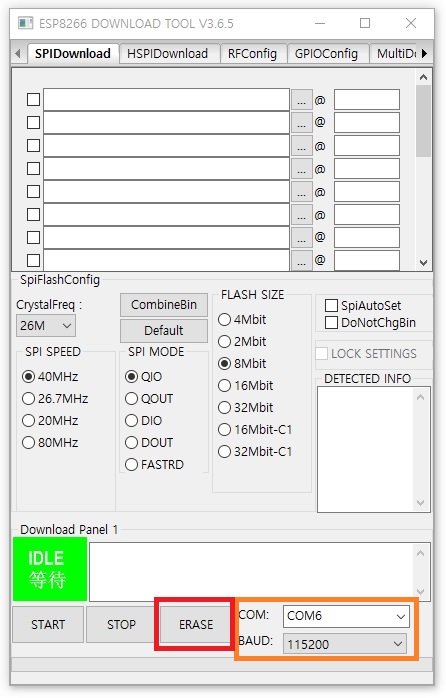Click the ESP8266 app icon in title bar
446x698 pixels.
[x=25, y=23]
